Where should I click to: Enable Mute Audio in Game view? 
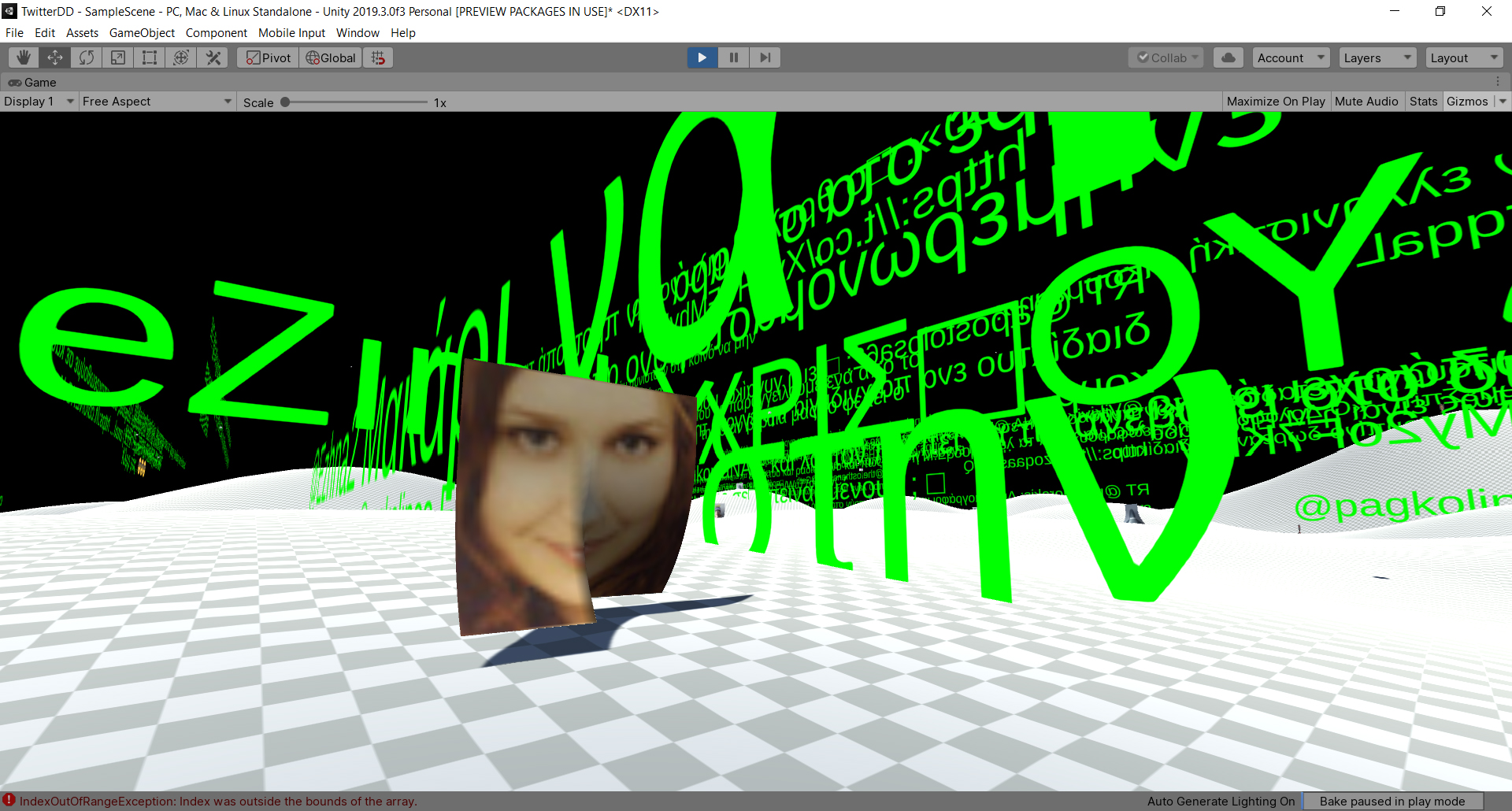(1366, 102)
